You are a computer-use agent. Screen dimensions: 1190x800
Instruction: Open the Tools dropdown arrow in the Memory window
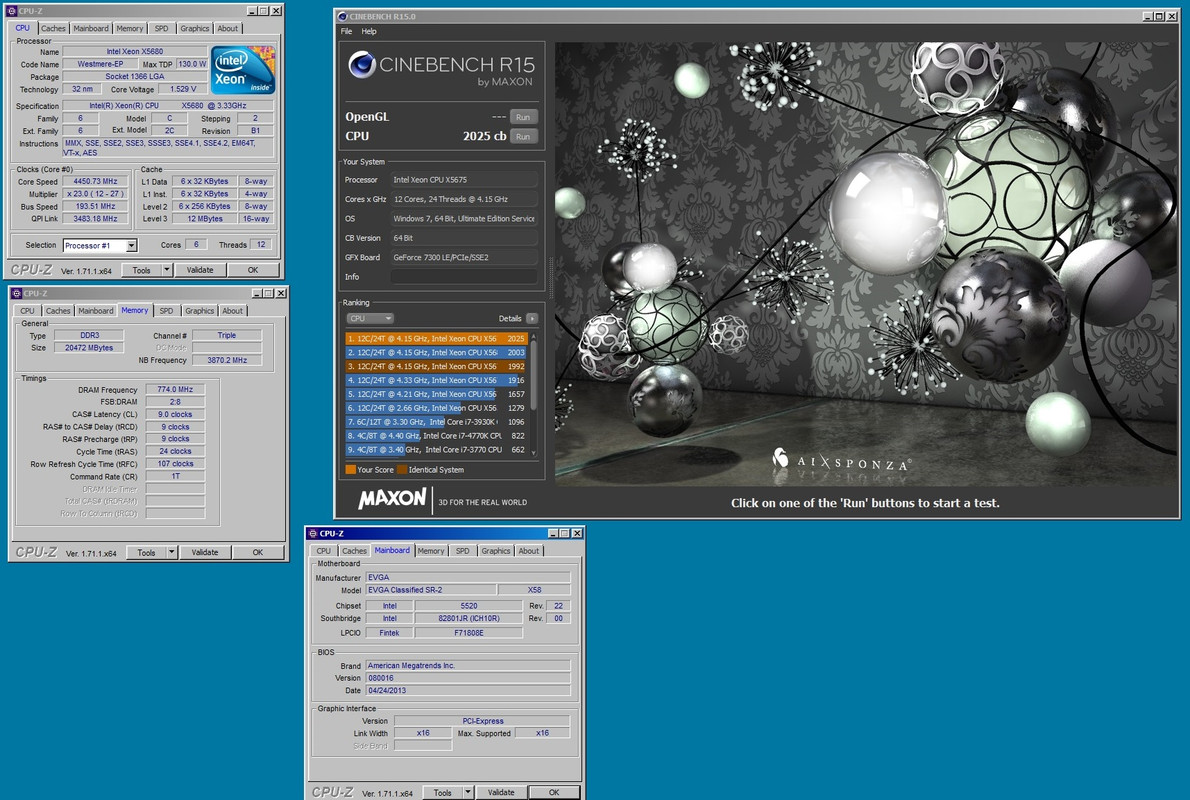pos(172,553)
